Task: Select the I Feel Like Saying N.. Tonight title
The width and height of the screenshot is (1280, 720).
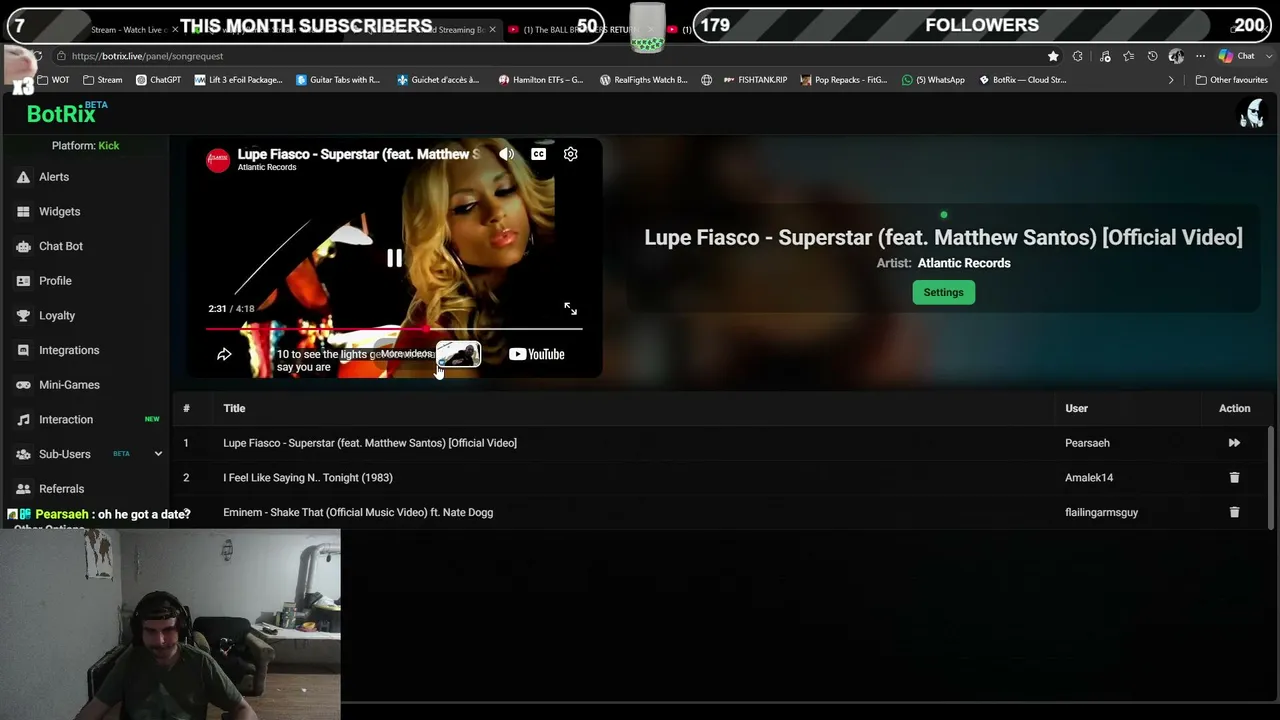Action: pos(308,478)
